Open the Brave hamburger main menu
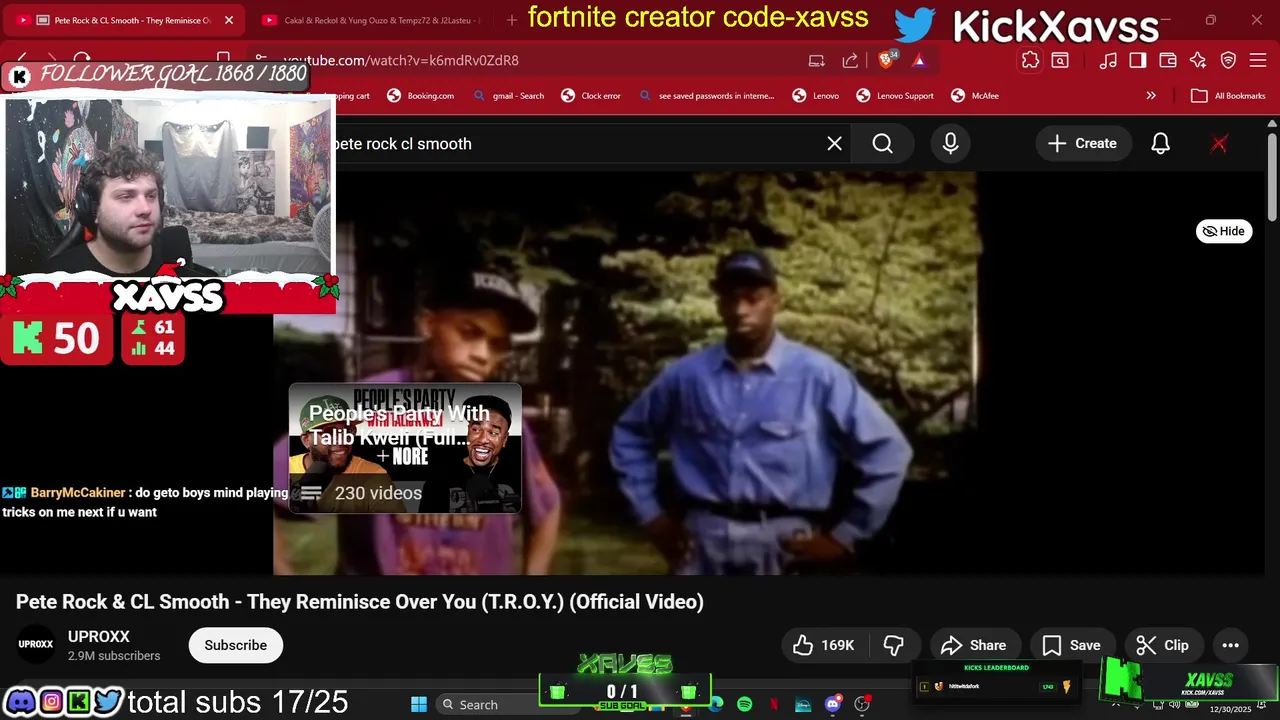Image resolution: width=1280 pixels, height=720 pixels. (1258, 60)
